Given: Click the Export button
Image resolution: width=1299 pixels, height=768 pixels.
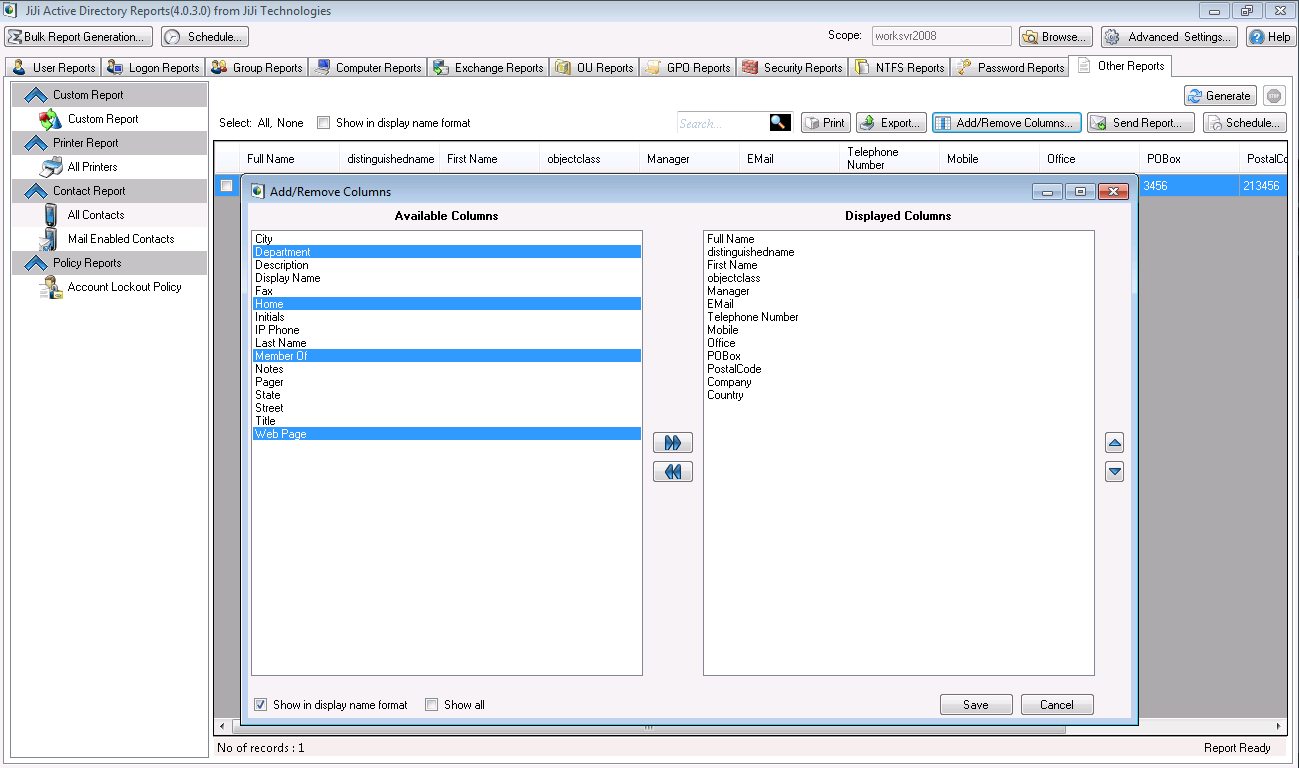Looking at the screenshot, I should pos(892,123).
